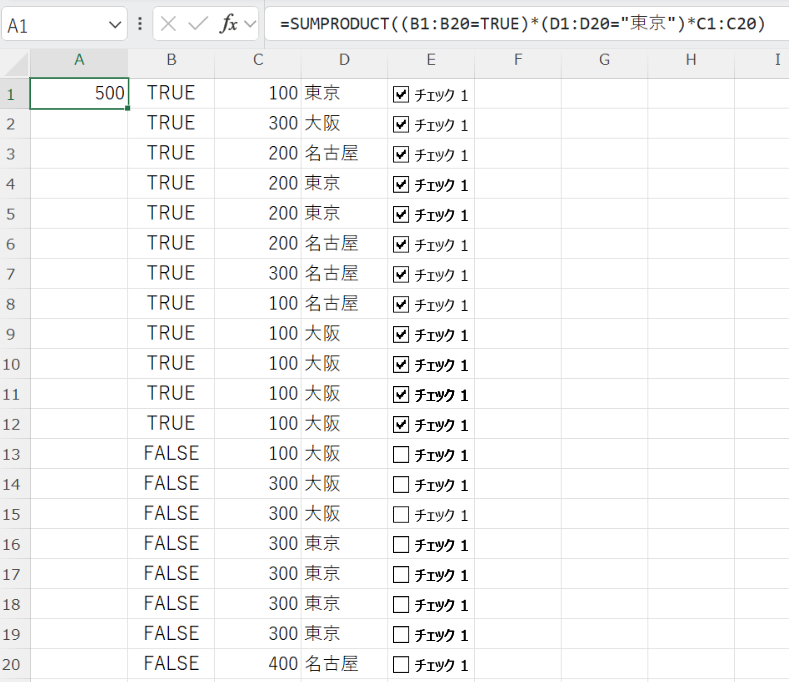Select column D header

344,61
